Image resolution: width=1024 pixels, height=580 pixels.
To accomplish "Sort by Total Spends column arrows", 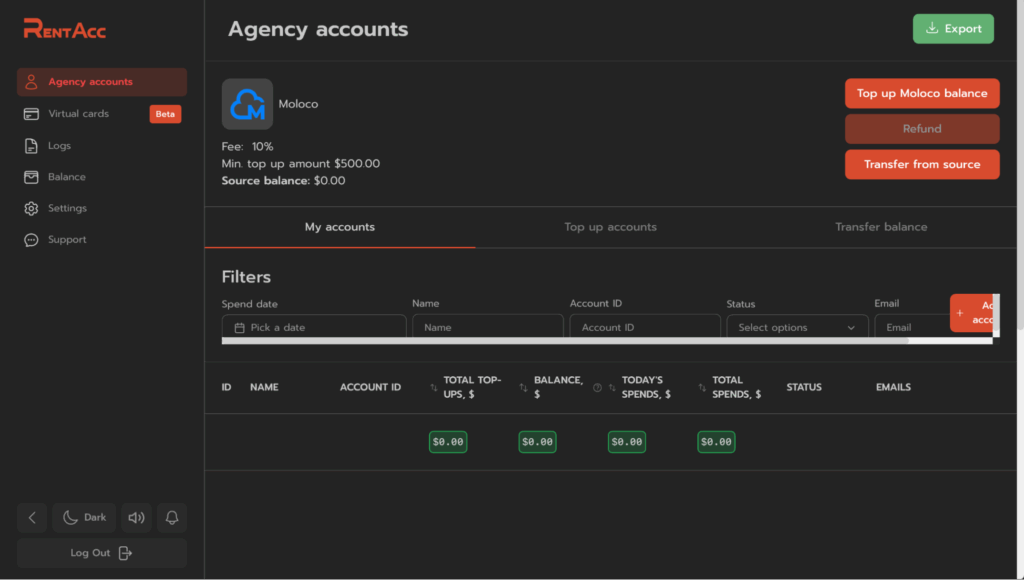I will (x=702, y=387).
